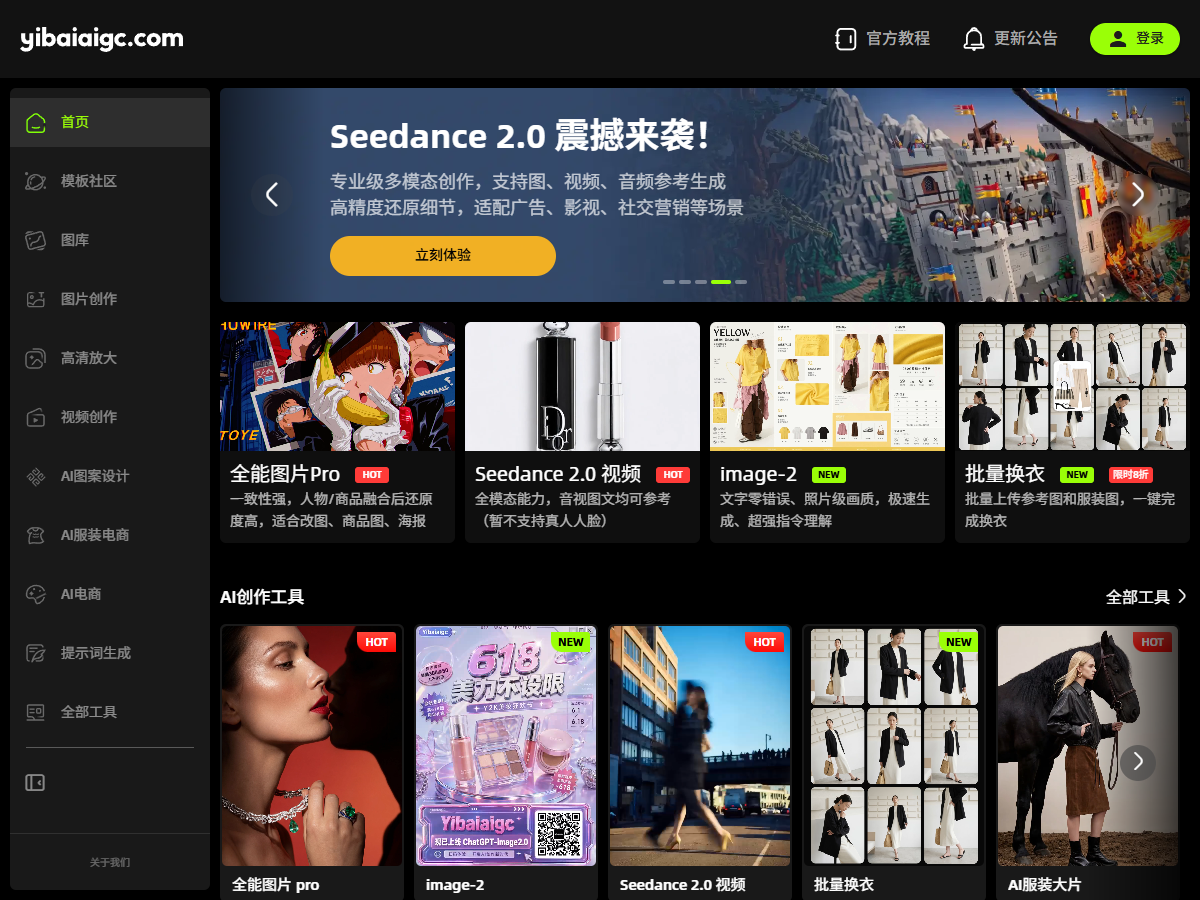1200x900 pixels.
Task: Click the green 登录 login button
Action: (1135, 39)
